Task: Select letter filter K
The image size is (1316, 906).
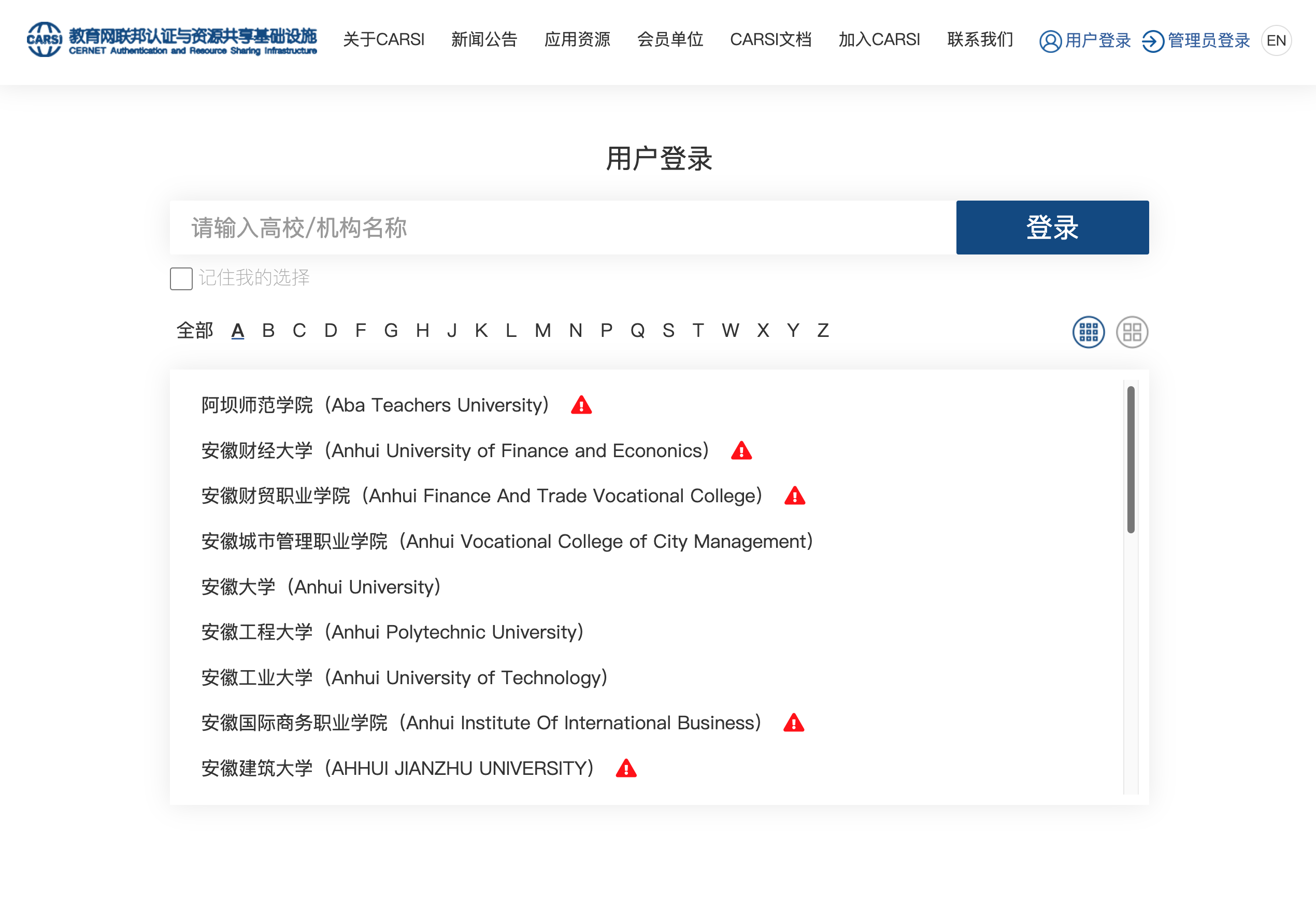Action: (x=481, y=330)
